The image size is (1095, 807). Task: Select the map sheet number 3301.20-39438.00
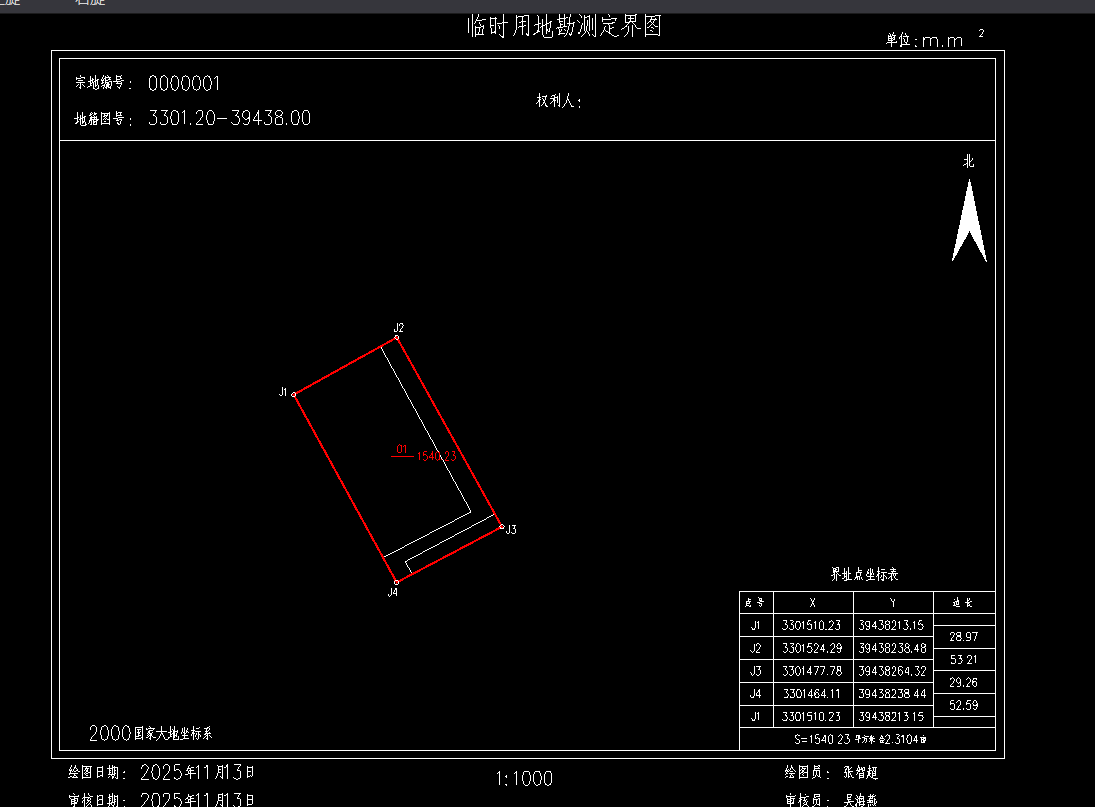coord(229,118)
